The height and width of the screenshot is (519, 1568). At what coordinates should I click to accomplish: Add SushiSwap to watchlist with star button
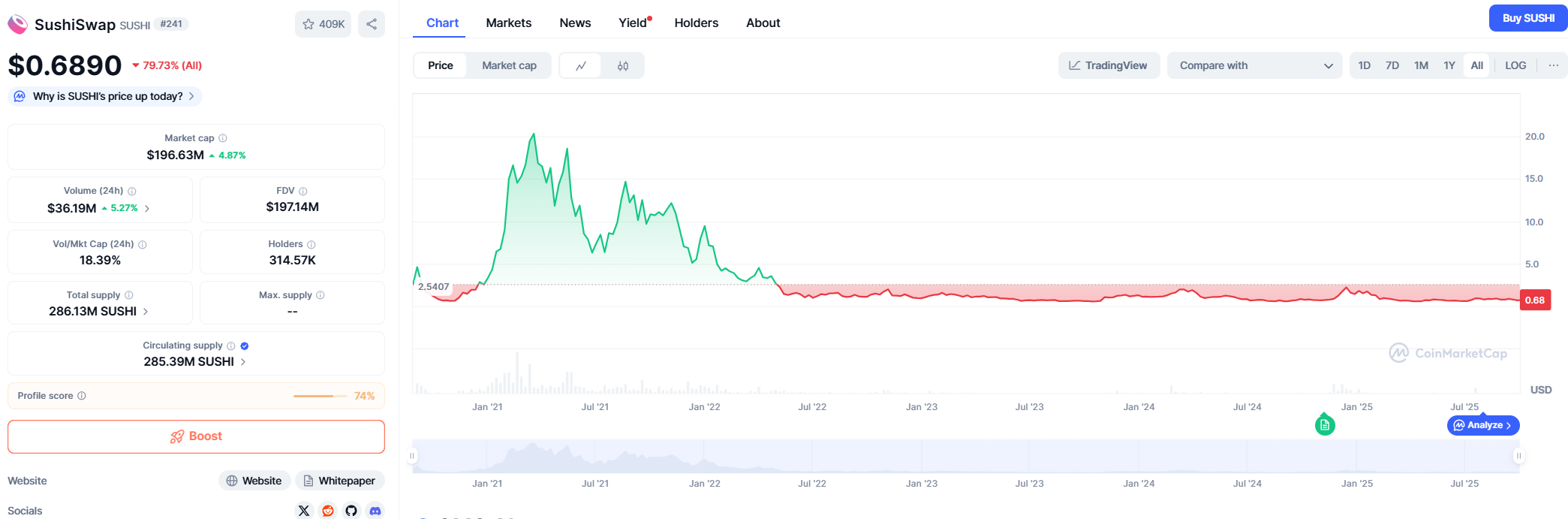[x=323, y=24]
